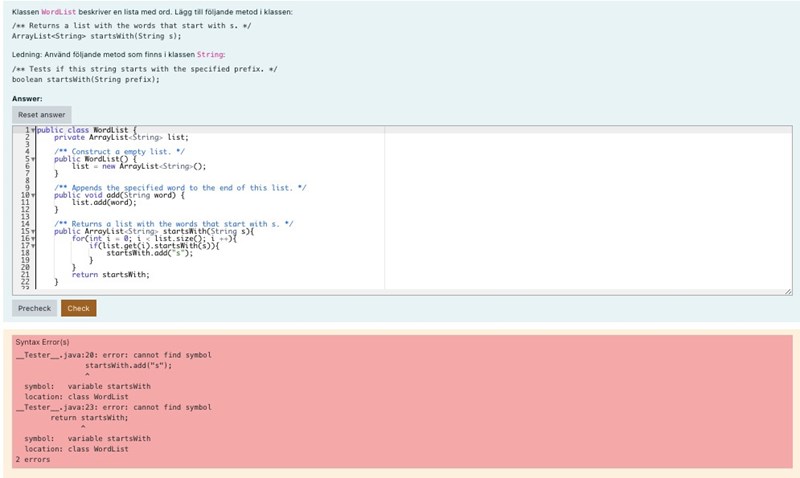The width and height of the screenshot is (800, 478).
Task: Collapse the constructor fold arrow at line 5
Action: tap(33, 159)
